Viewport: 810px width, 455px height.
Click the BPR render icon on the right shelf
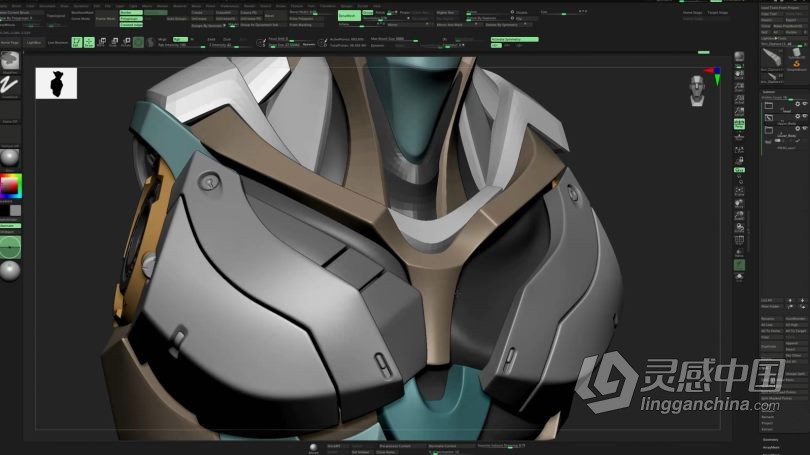pyautogui.click(x=739, y=56)
